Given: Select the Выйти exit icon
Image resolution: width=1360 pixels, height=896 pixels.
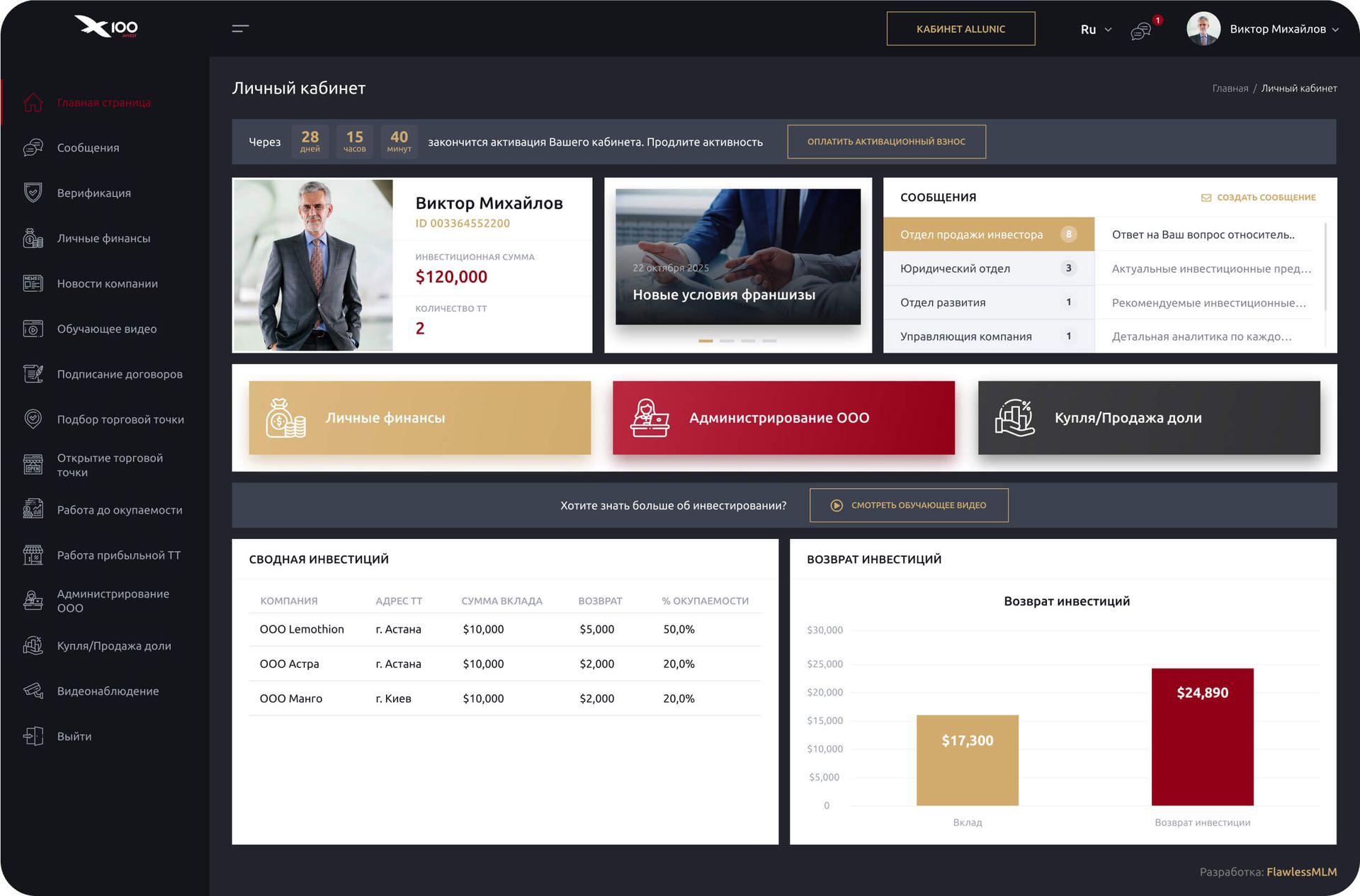Looking at the screenshot, I should 33,736.
